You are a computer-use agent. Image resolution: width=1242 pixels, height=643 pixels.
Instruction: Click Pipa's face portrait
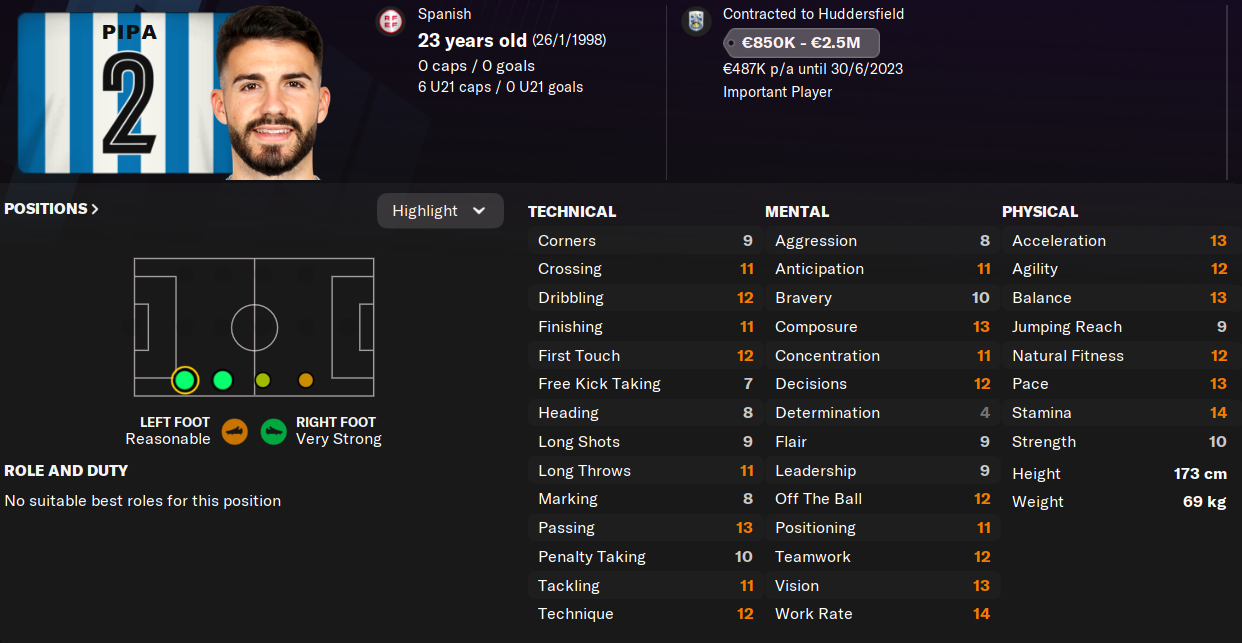click(267, 95)
